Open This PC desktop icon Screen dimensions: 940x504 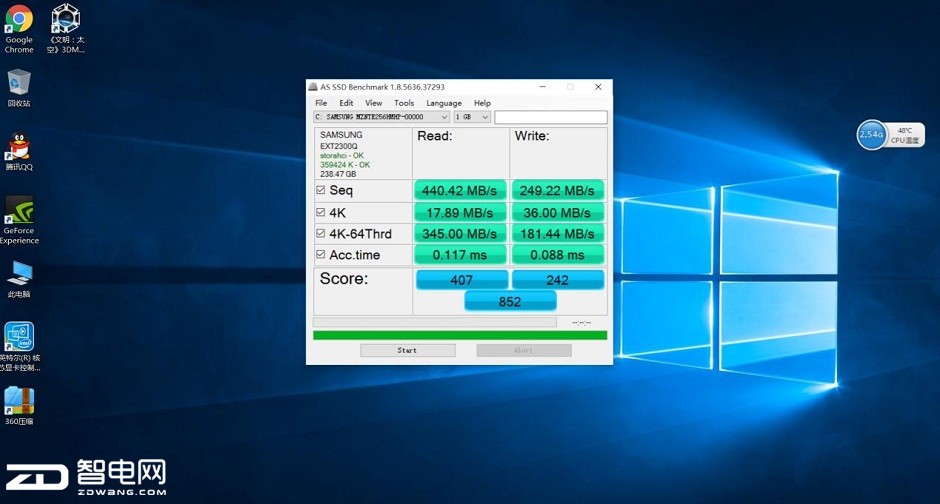coord(19,279)
